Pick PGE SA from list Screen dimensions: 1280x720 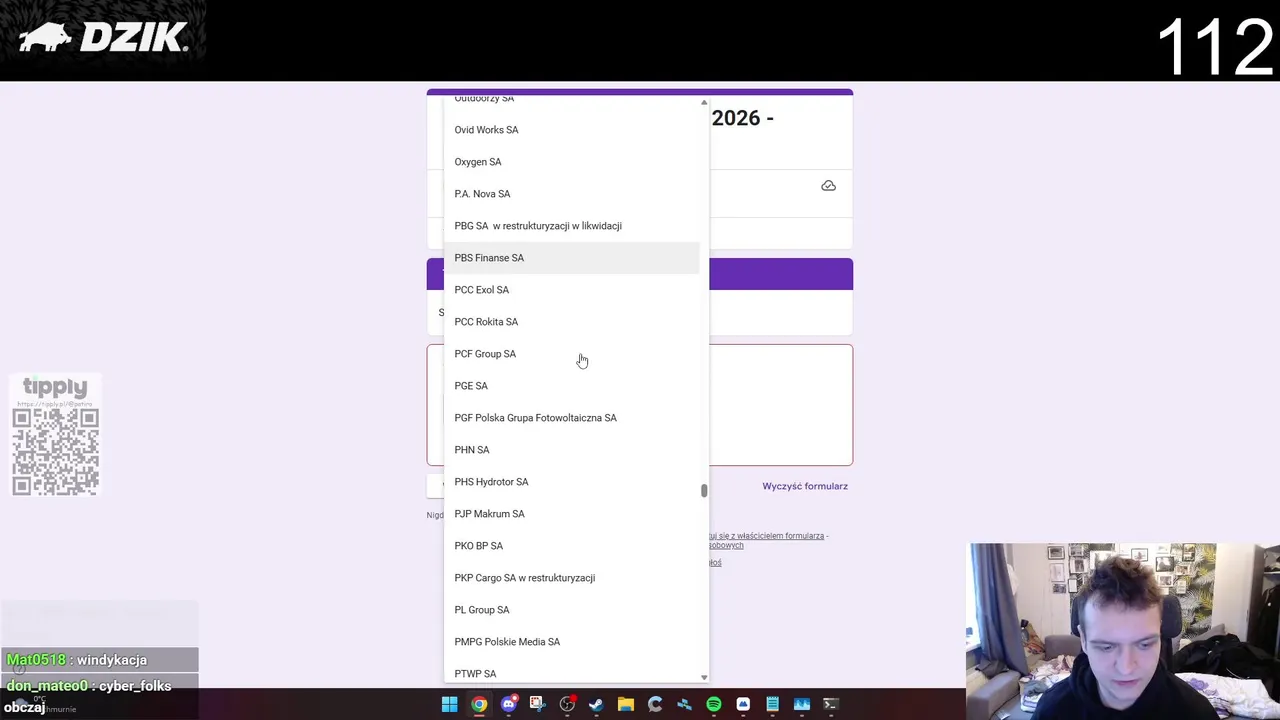(x=571, y=386)
